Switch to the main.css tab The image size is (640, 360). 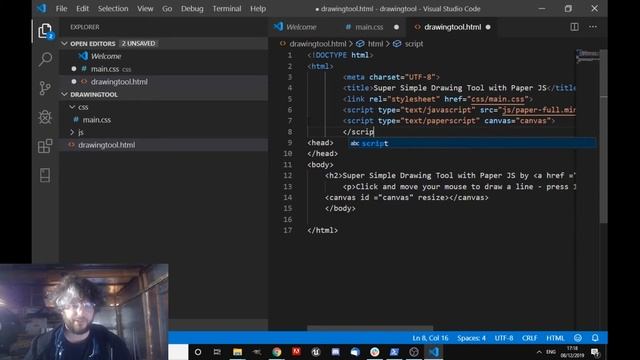click(x=369, y=27)
